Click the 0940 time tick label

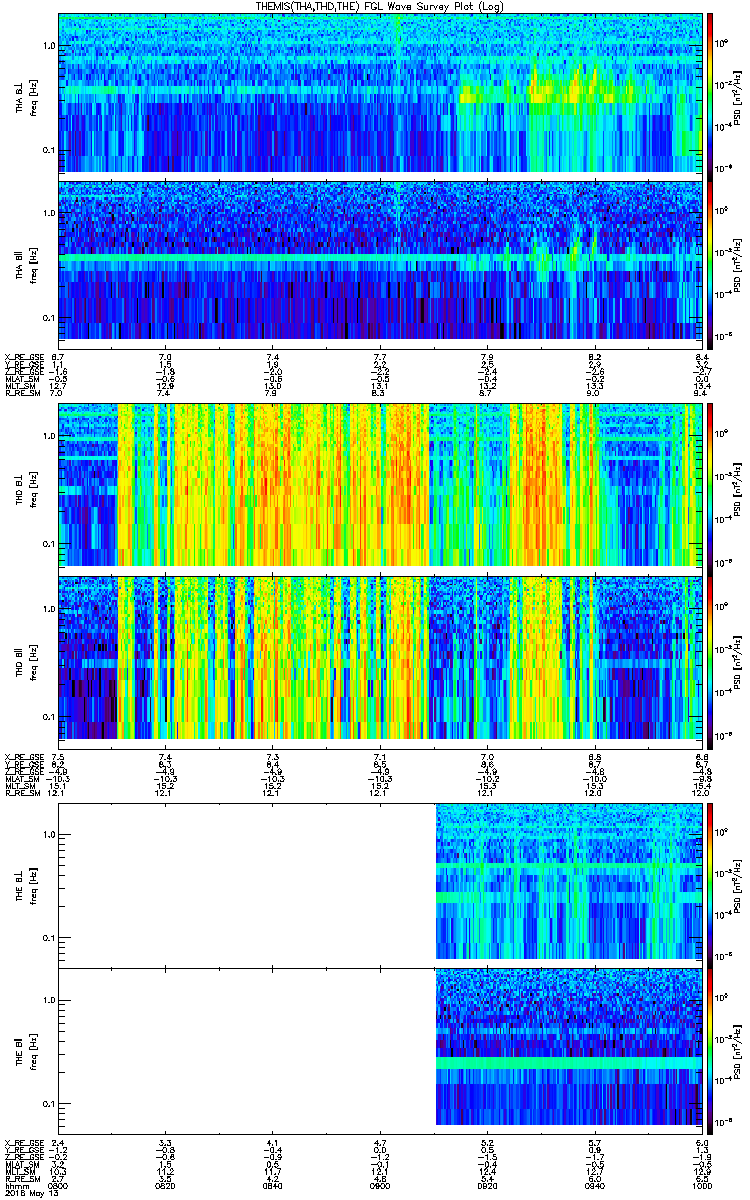[595, 1186]
